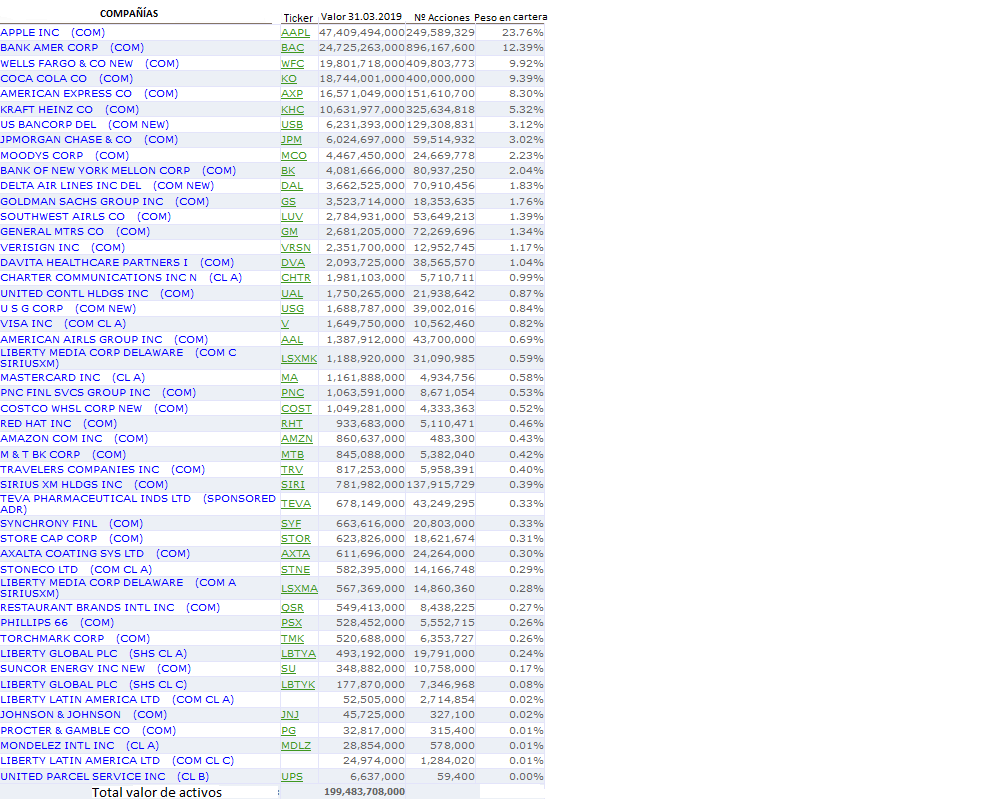
Task: Follow the LSXMK ticker link
Action: tap(299, 358)
